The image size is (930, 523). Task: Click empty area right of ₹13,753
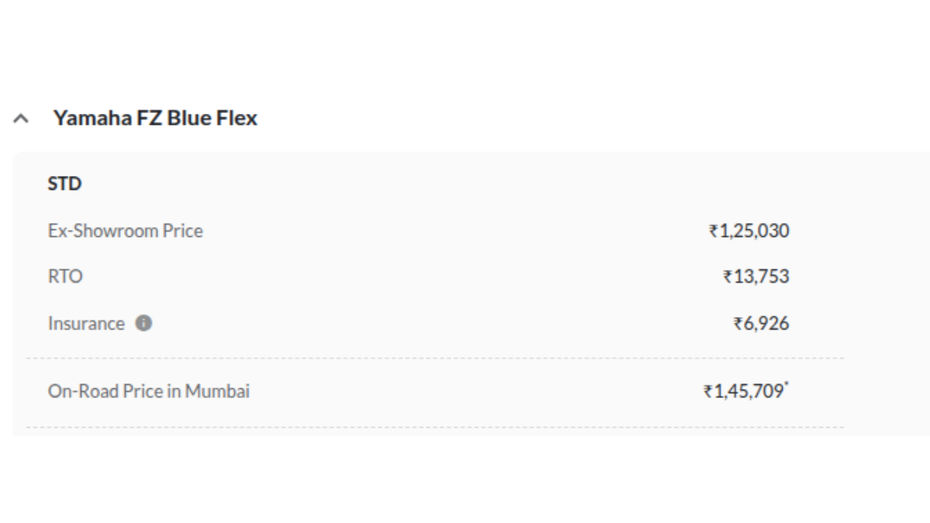point(860,276)
